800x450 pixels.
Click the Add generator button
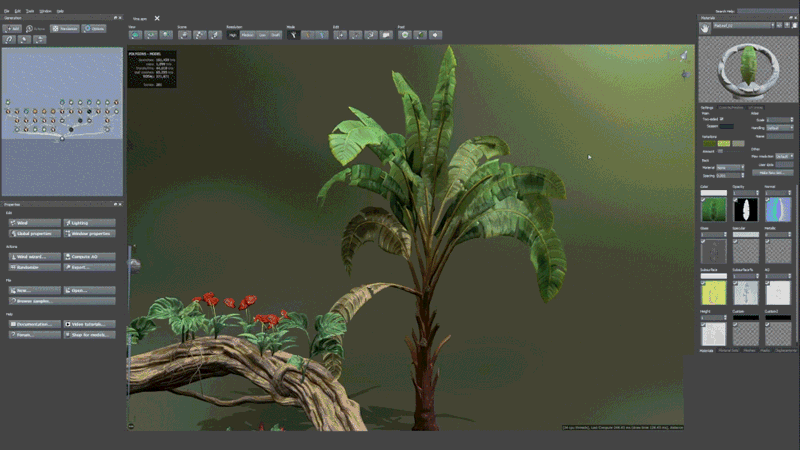pos(12,29)
